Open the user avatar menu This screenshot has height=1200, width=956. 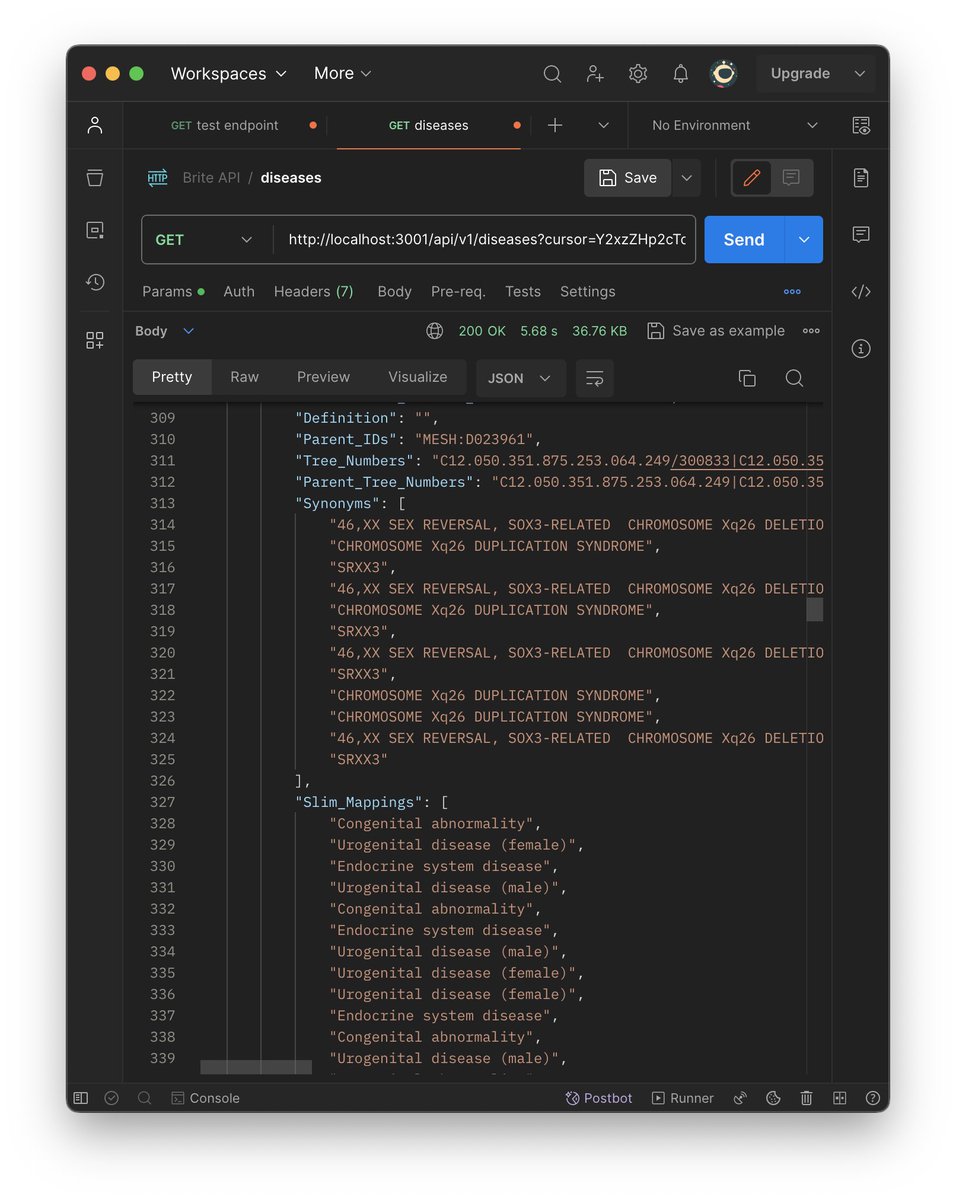pyautogui.click(x=724, y=73)
